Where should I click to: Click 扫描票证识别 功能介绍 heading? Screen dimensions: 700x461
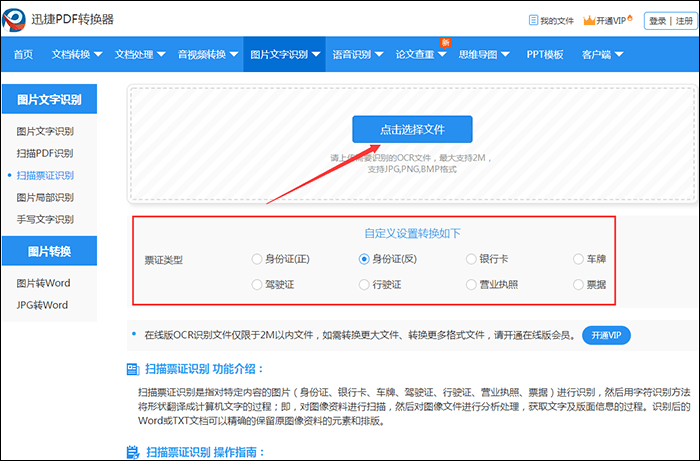click(204, 369)
